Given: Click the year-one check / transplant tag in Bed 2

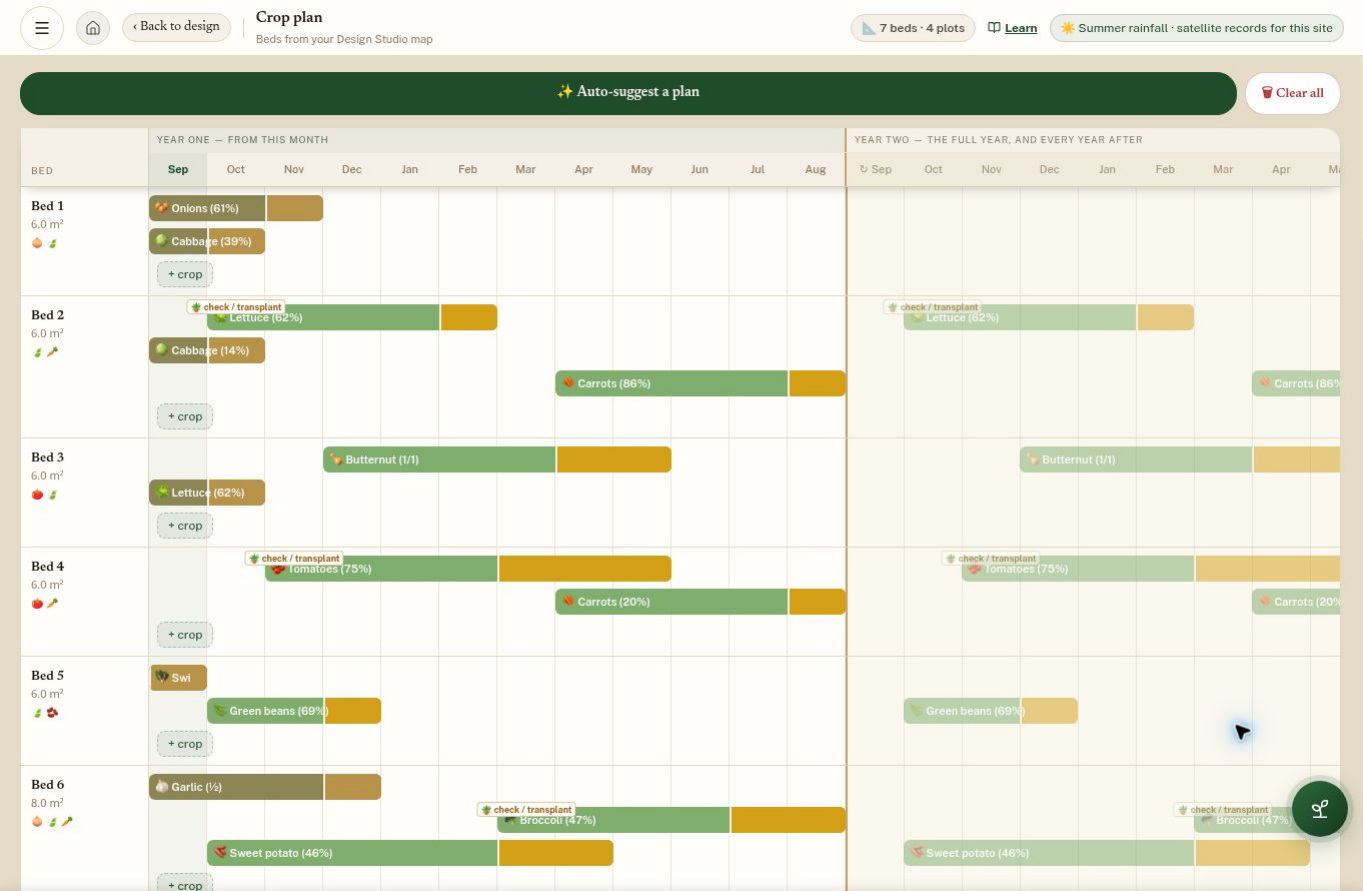Looking at the screenshot, I should tap(236, 307).
